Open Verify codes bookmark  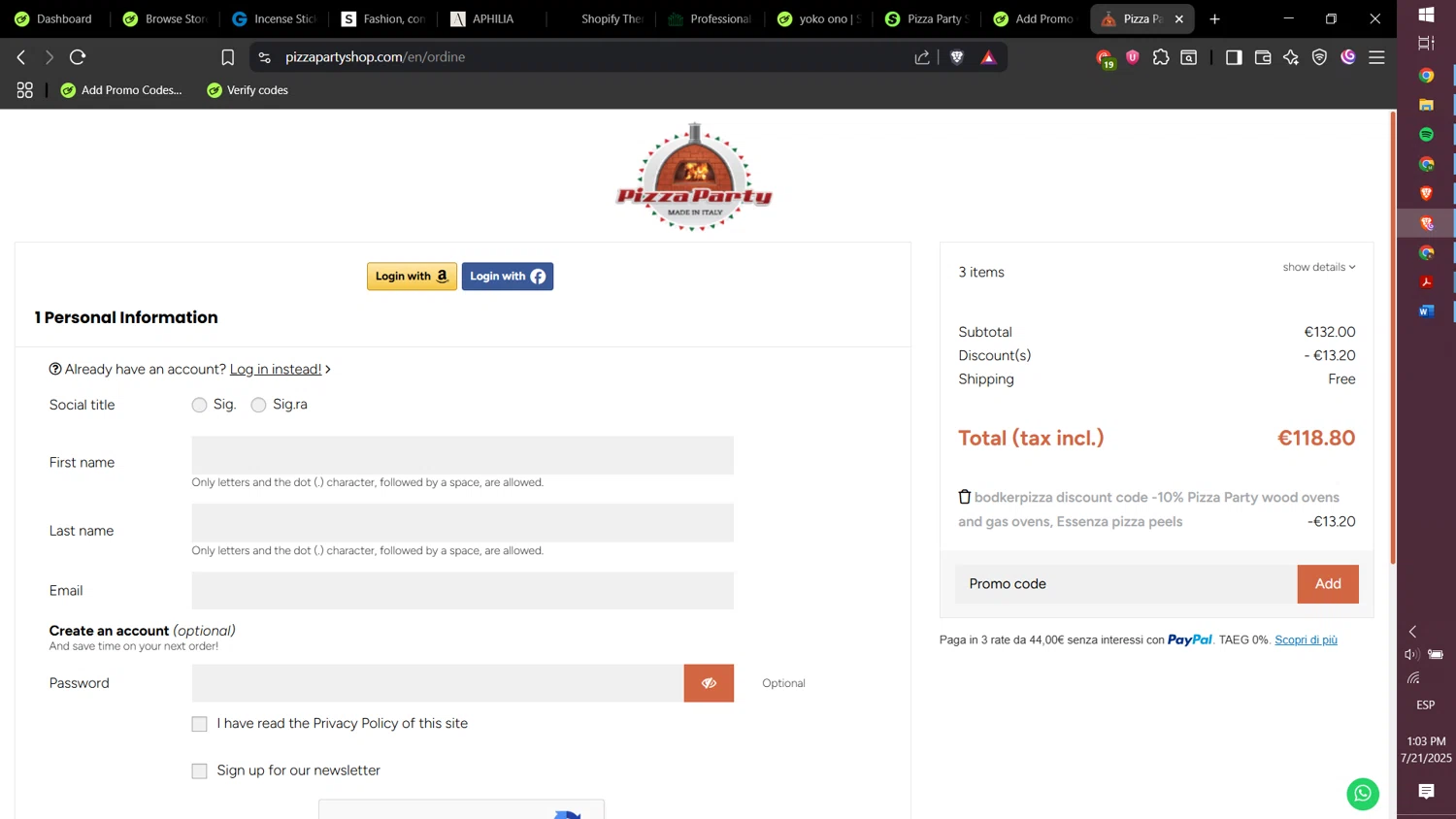(x=248, y=90)
